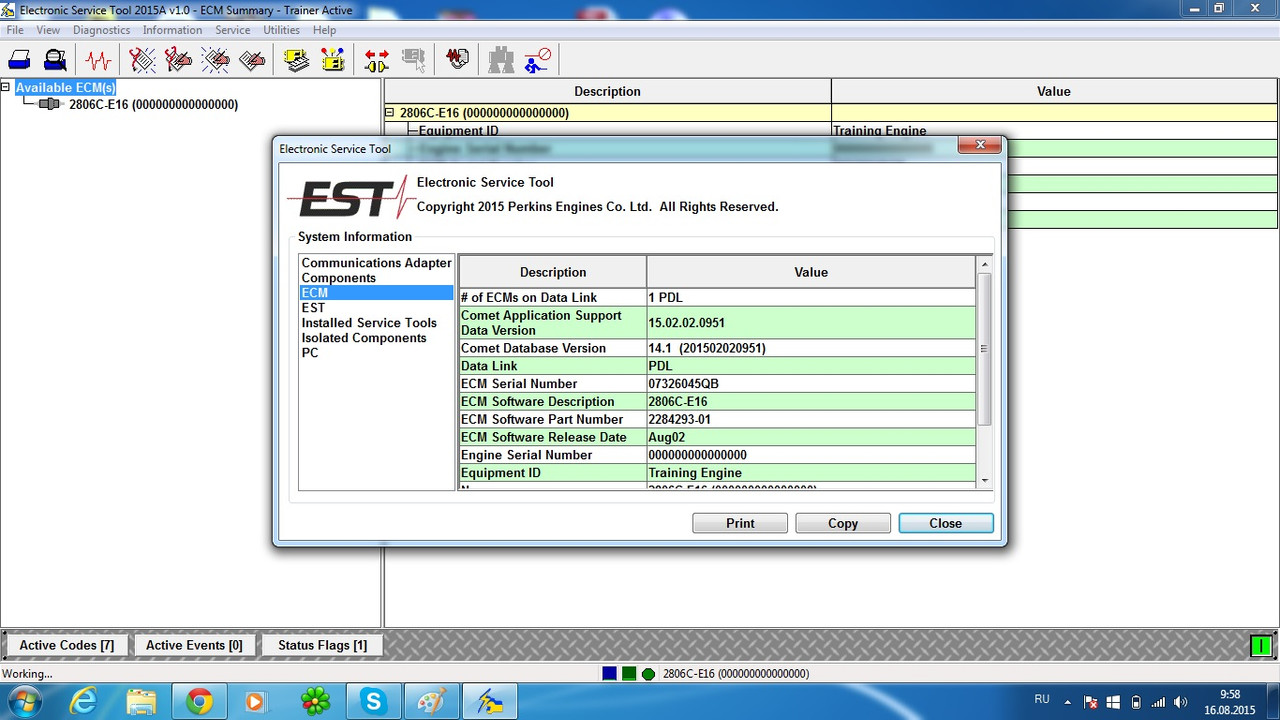Viewport: 1280px width, 720px height.
Task: Close the Electronic Service Tool dialog with the X button
Action: click(x=980, y=145)
